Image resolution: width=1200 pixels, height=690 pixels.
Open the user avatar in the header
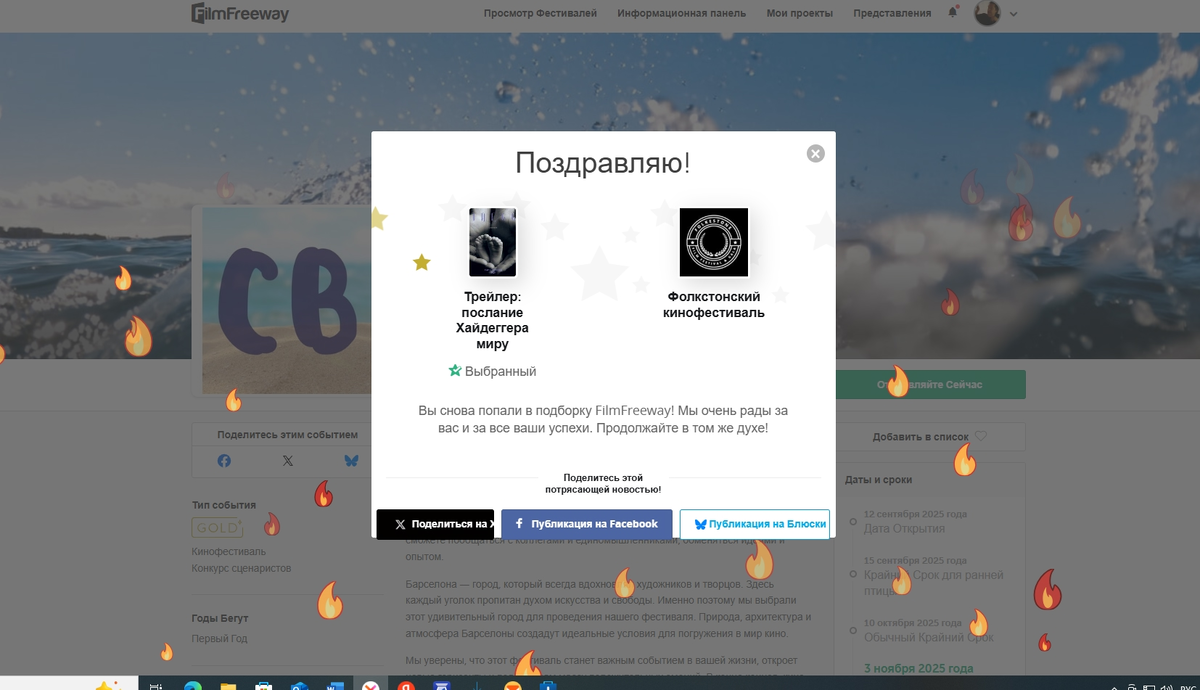pyautogui.click(x=987, y=13)
